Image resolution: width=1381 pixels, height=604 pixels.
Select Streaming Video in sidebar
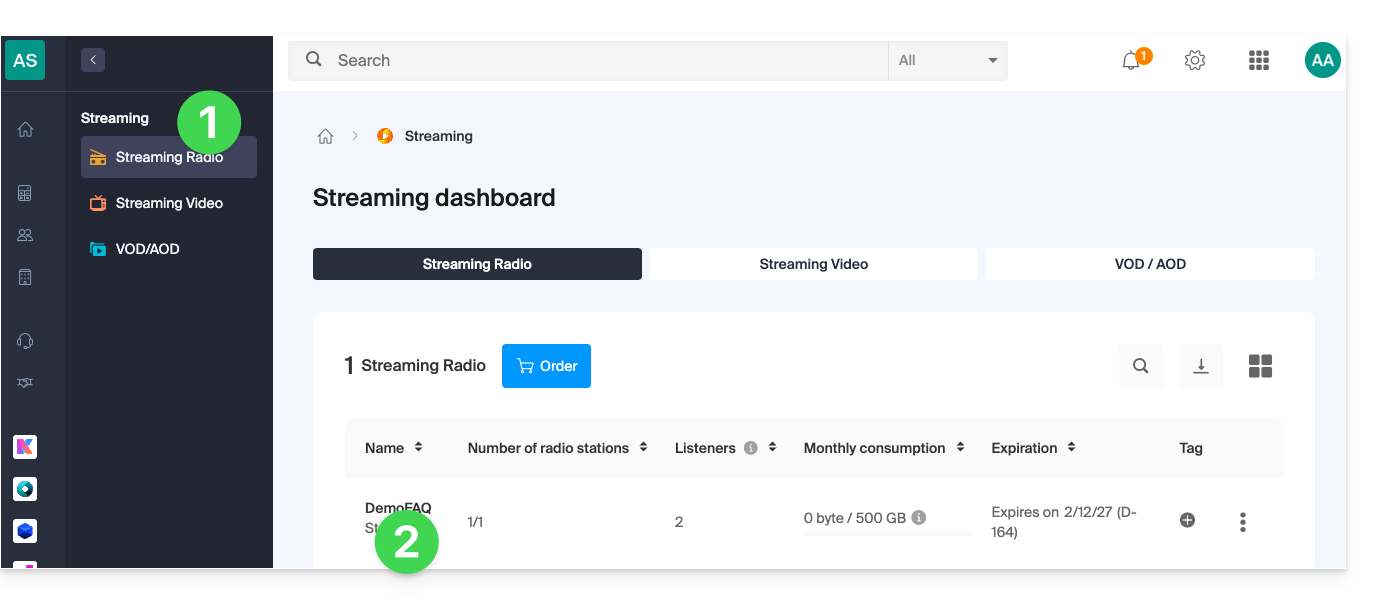pos(169,203)
